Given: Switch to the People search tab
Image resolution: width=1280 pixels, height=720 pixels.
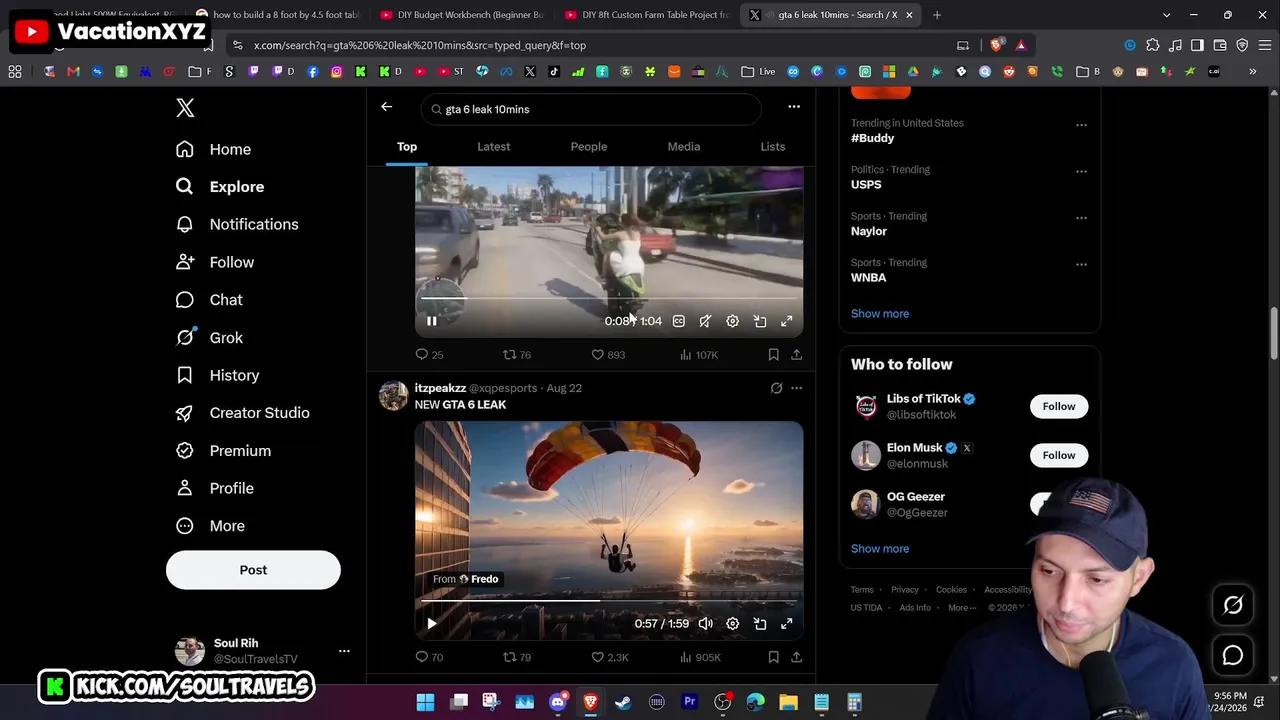Looking at the screenshot, I should coord(589,147).
